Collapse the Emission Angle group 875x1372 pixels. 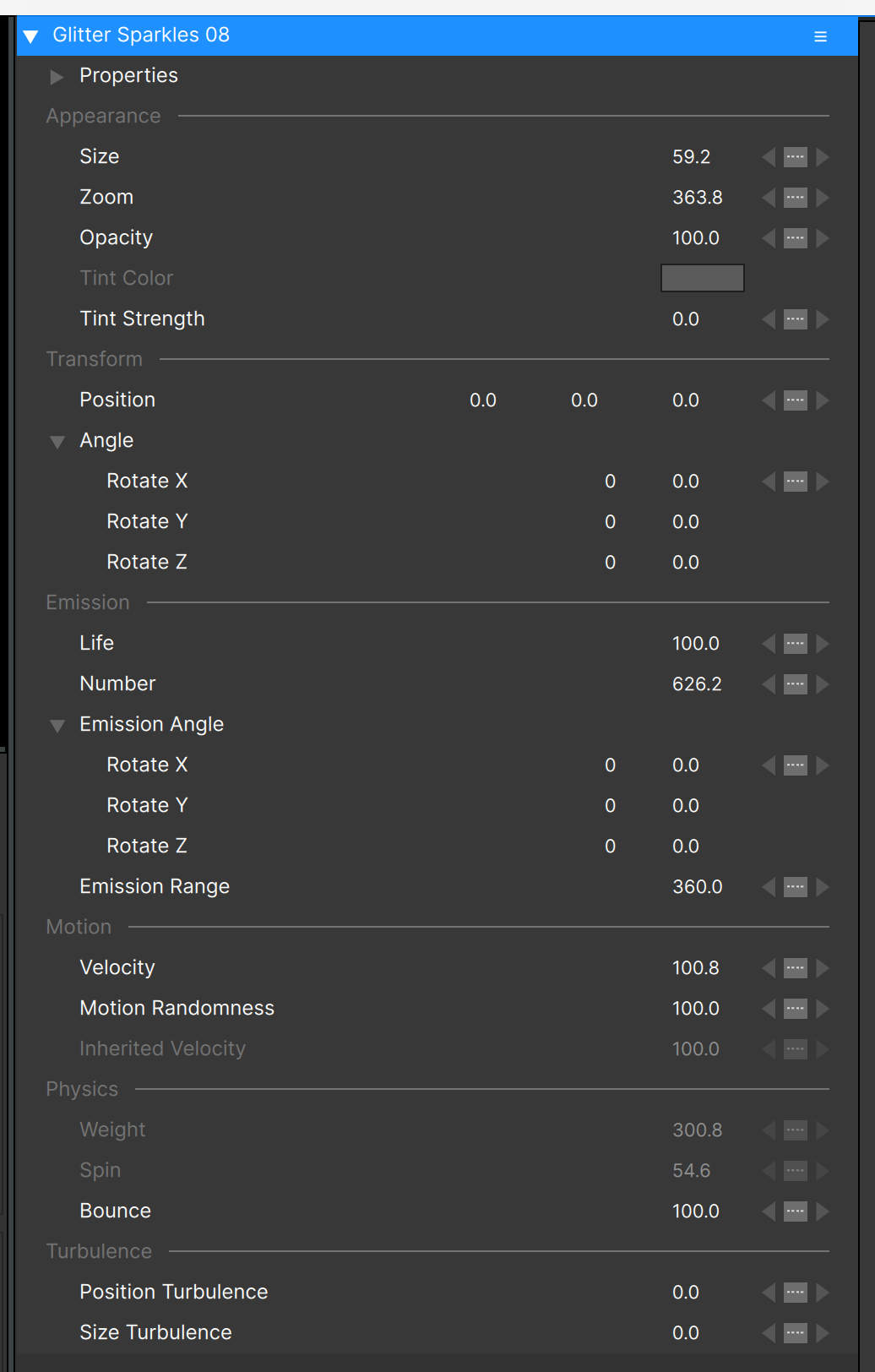click(57, 726)
